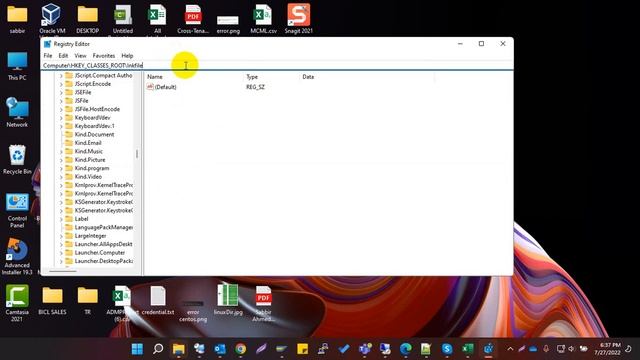Open Outlook from the taskbar
The width and height of the screenshot is (640, 360).
pos(220,349)
